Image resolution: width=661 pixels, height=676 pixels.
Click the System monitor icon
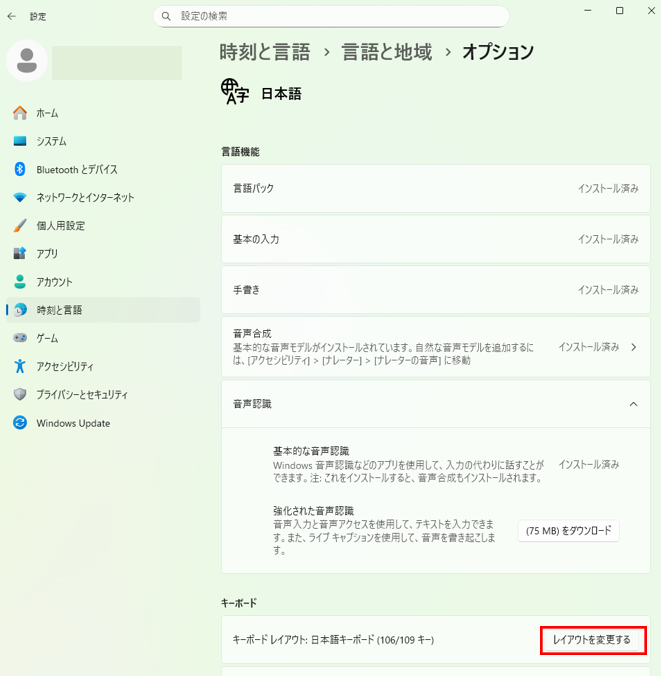tap(20, 141)
